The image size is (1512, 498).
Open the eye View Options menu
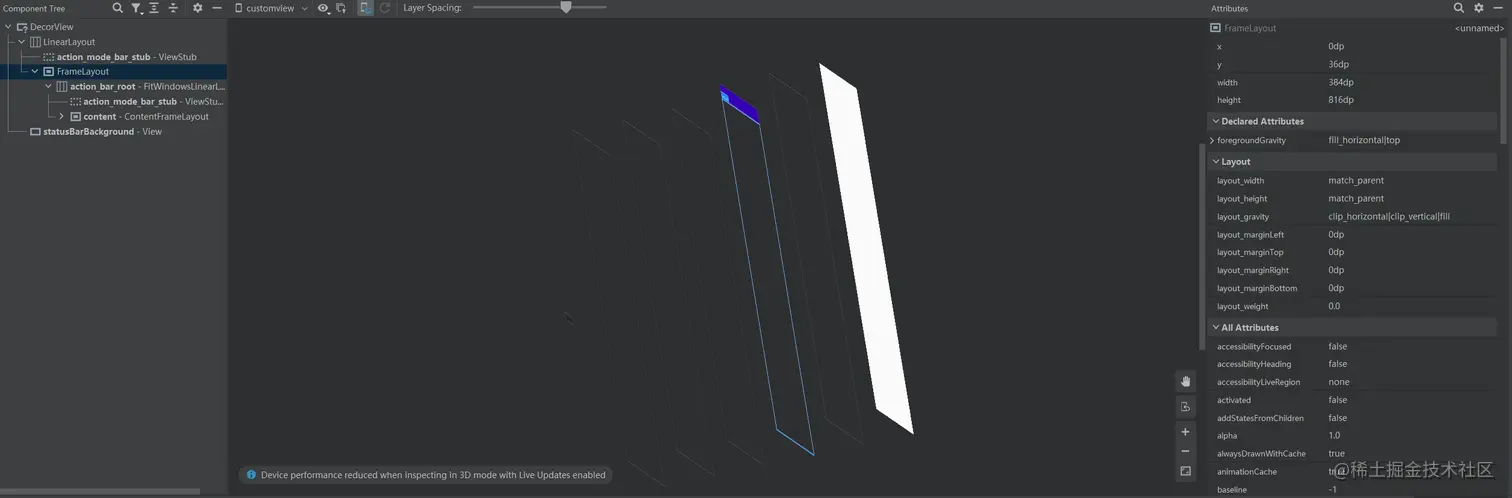tap(325, 8)
